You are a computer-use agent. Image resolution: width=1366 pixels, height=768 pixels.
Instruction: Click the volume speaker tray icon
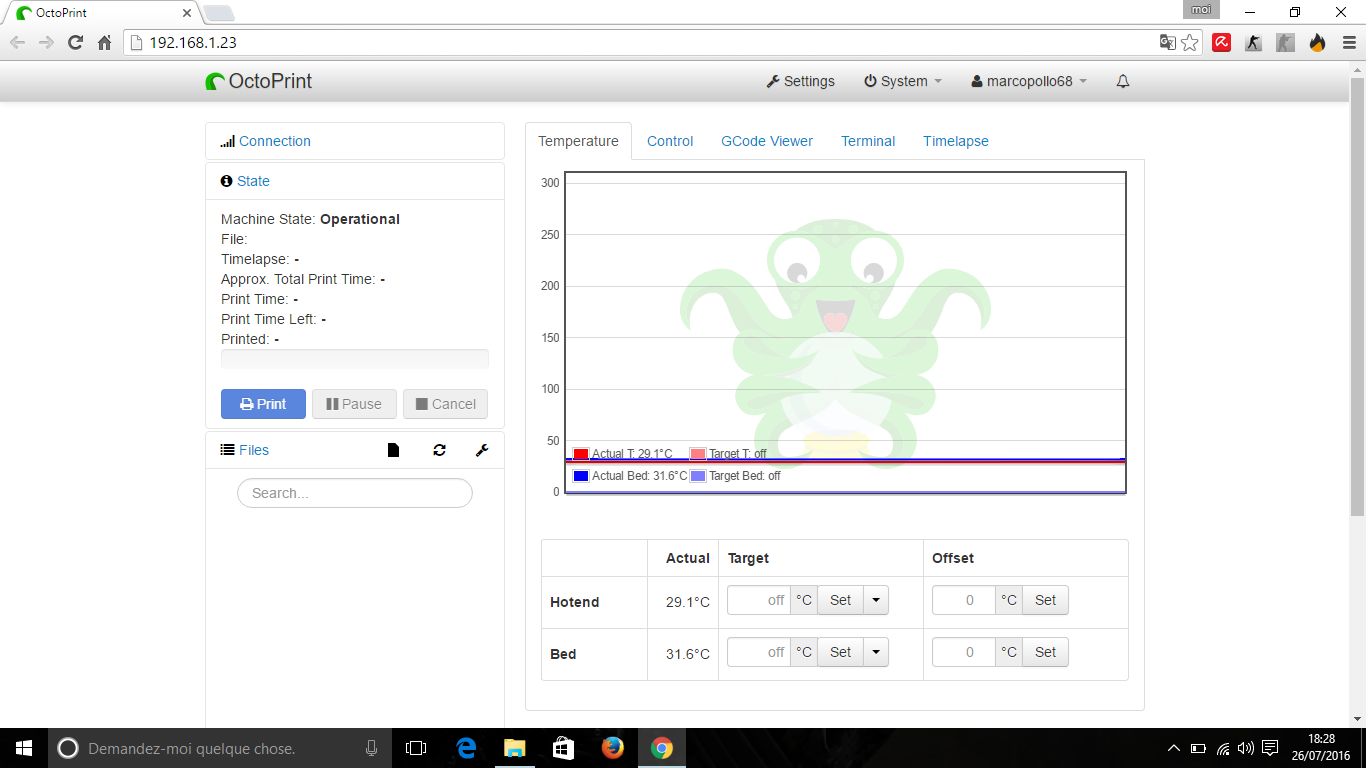coord(1246,748)
